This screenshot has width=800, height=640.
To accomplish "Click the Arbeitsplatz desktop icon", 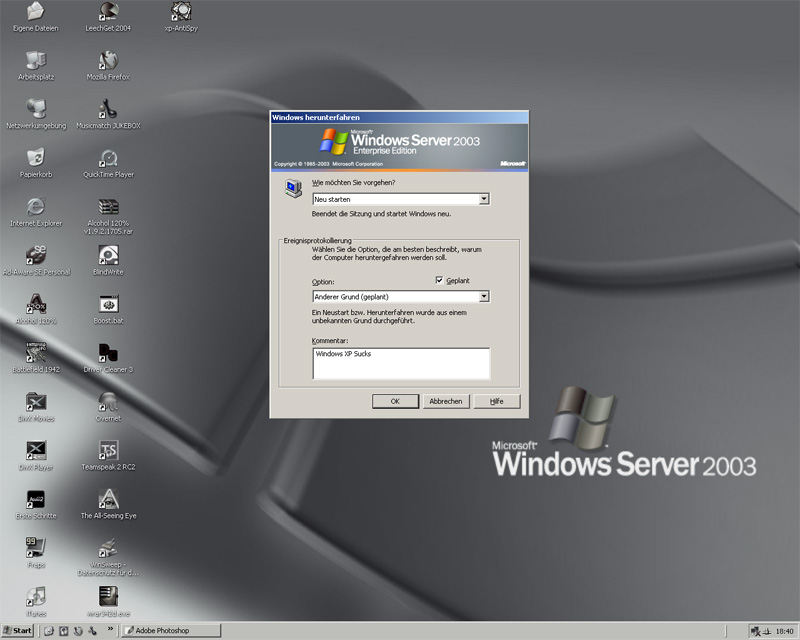I will pyautogui.click(x=36, y=66).
